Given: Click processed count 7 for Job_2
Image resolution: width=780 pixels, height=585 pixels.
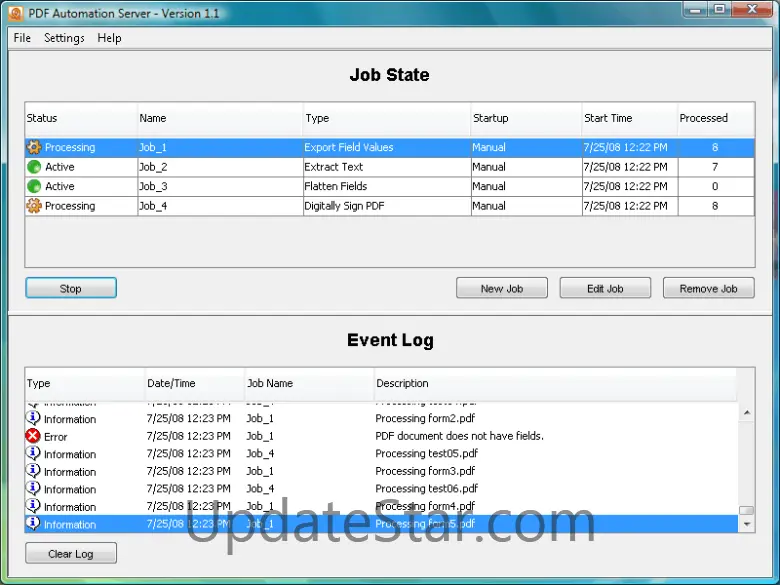Looking at the screenshot, I should (715, 167).
